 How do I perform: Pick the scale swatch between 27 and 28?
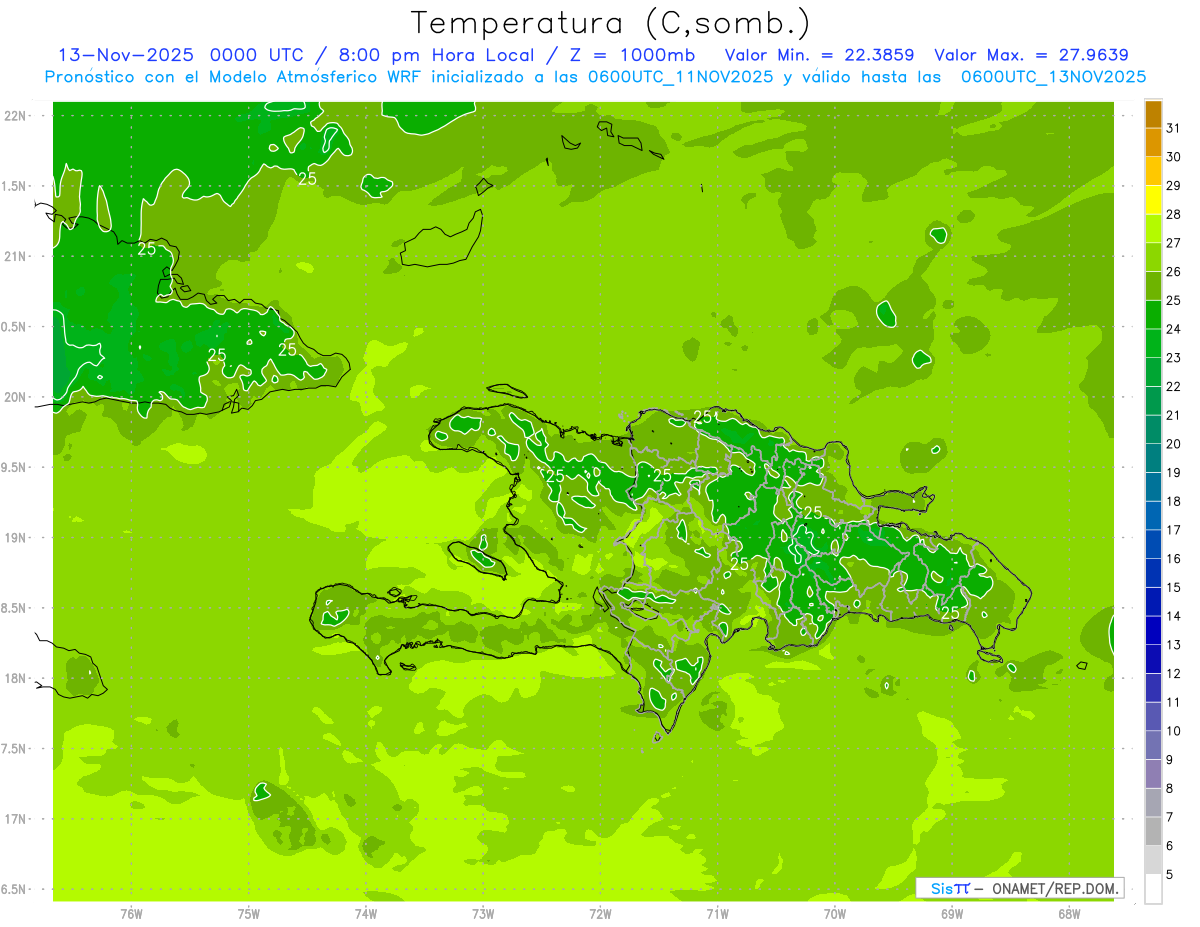tap(1153, 229)
